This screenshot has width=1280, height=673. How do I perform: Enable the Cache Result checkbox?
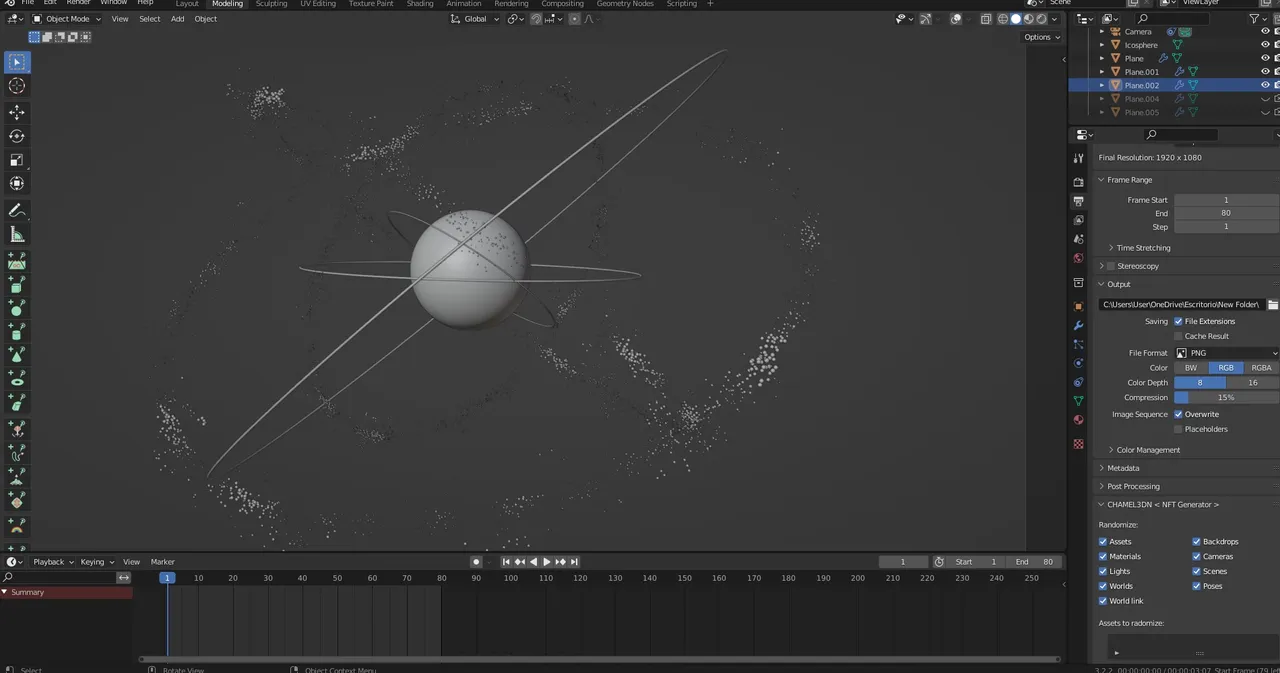pos(1178,336)
